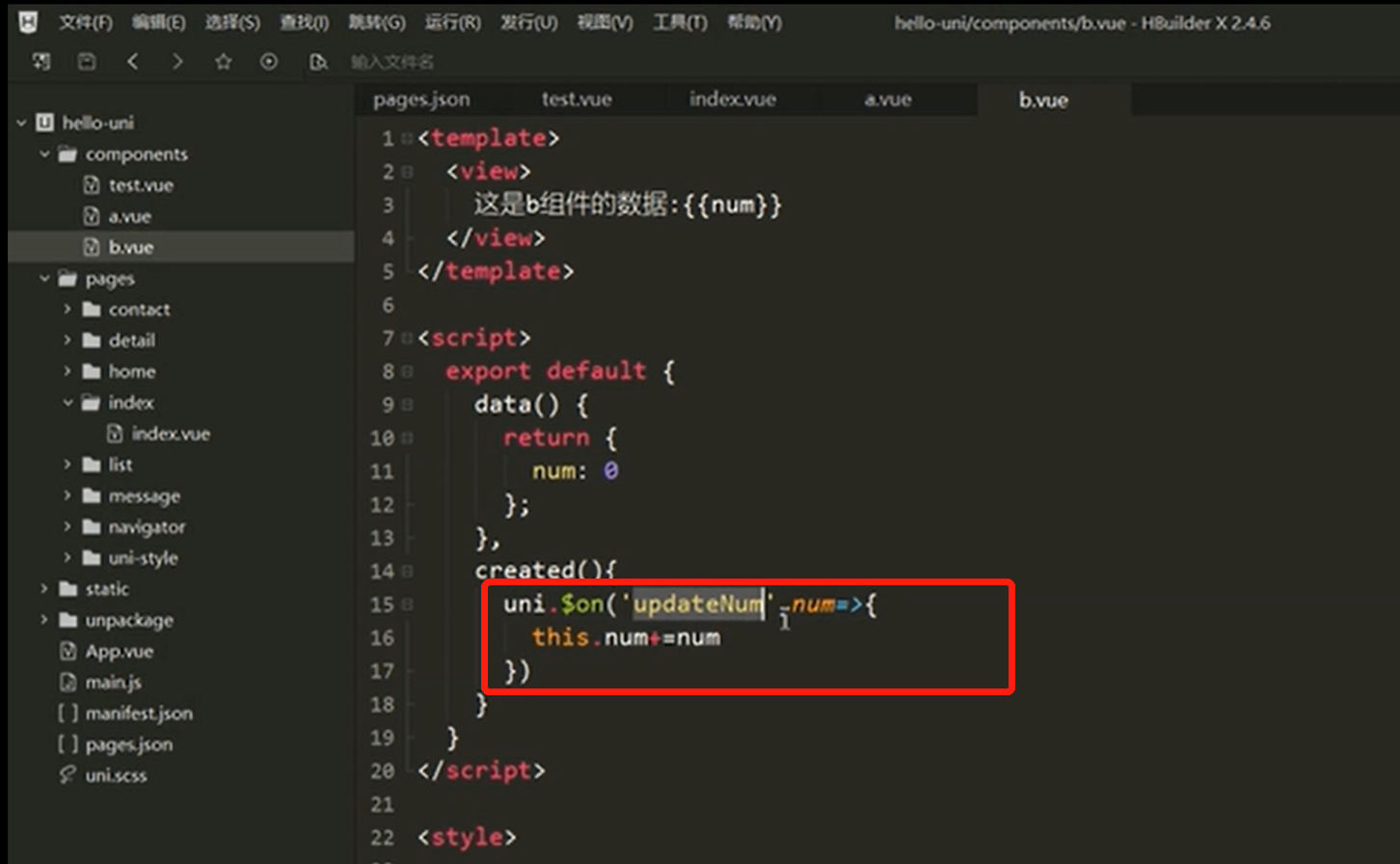Screen dimensions: 1400x864
Task: Click the run circle toolbar icon
Action: point(269,62)
